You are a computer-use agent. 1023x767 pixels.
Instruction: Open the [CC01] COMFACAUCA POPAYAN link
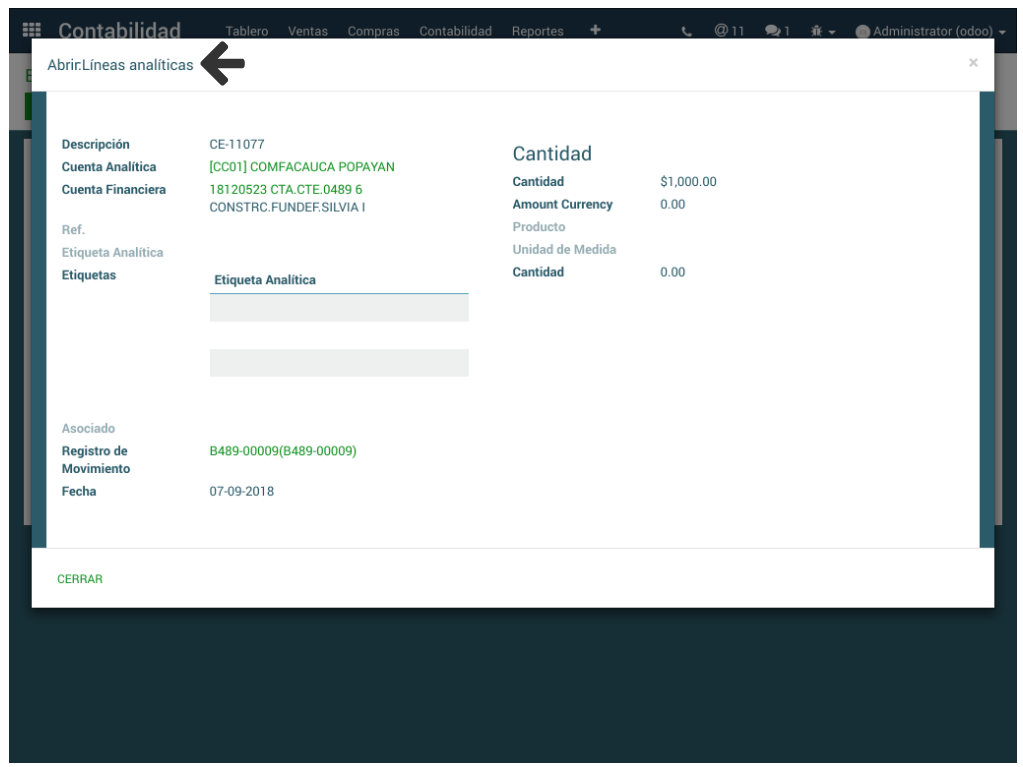coord(302,167)
